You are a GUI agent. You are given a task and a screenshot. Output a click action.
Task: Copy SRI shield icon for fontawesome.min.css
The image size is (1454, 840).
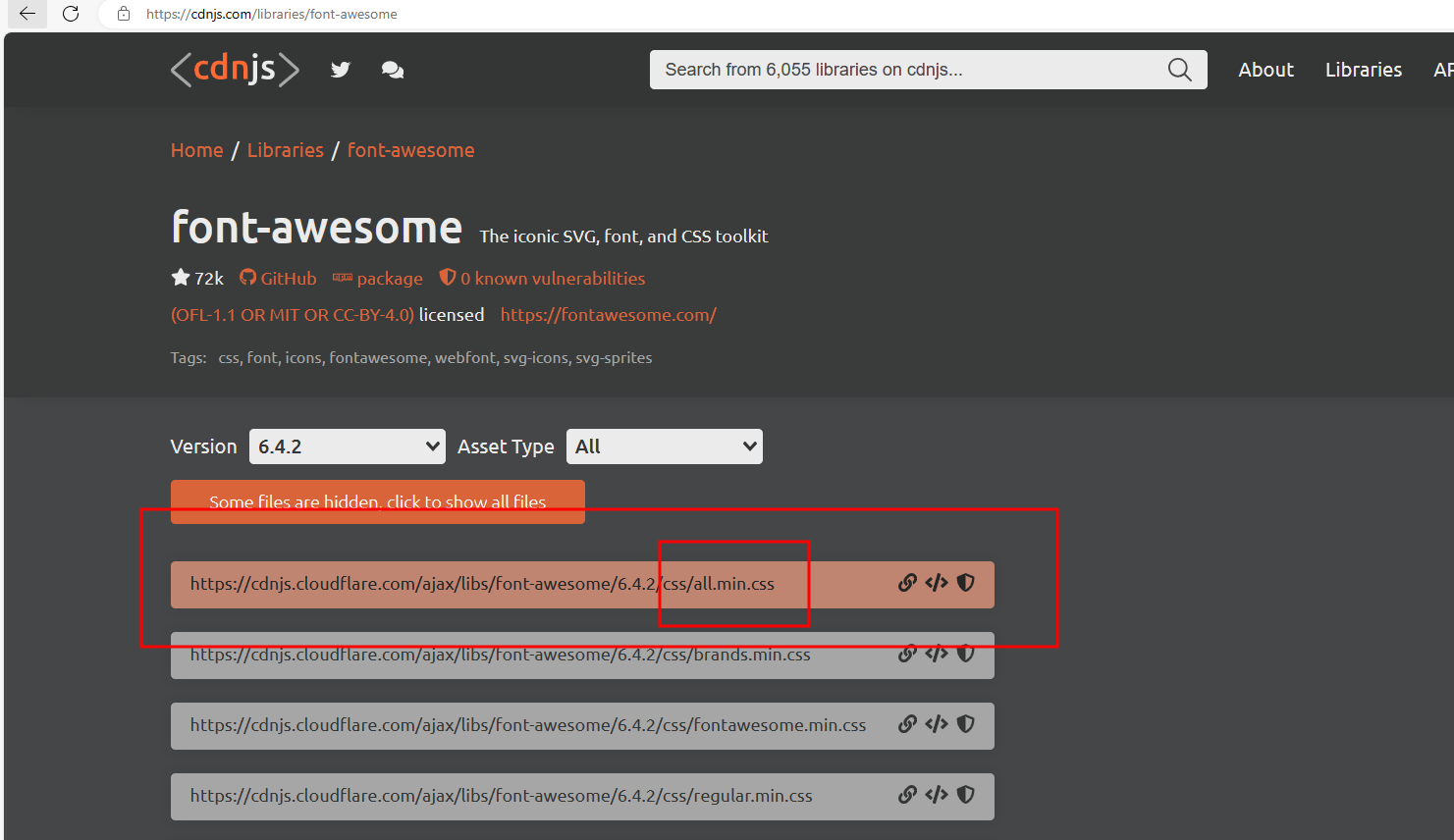(x=966, y=724)
